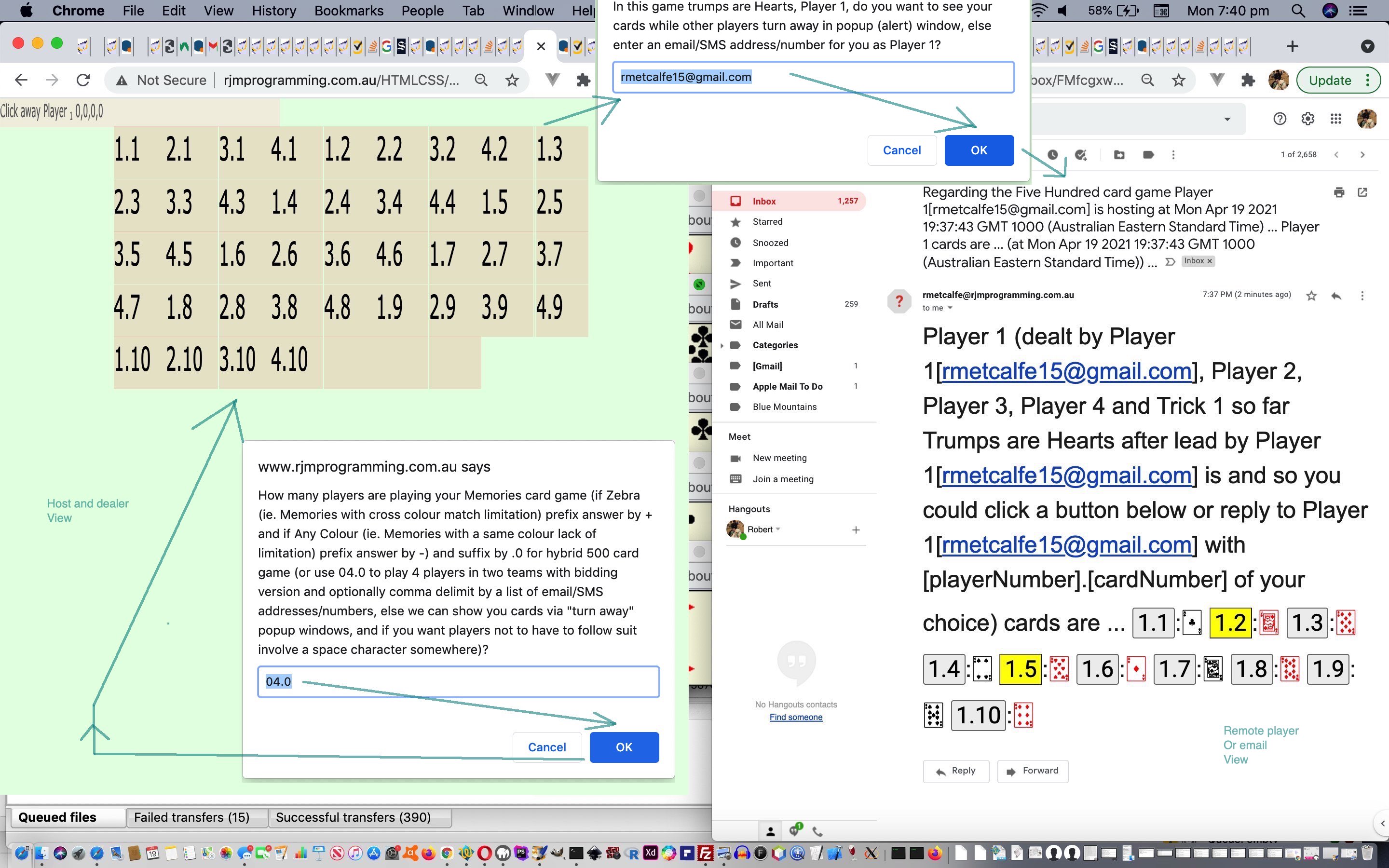This screenshot has height=868, width=1389.
Task: Open the Snoozed folder in Gmail
Action: (771, 242)
